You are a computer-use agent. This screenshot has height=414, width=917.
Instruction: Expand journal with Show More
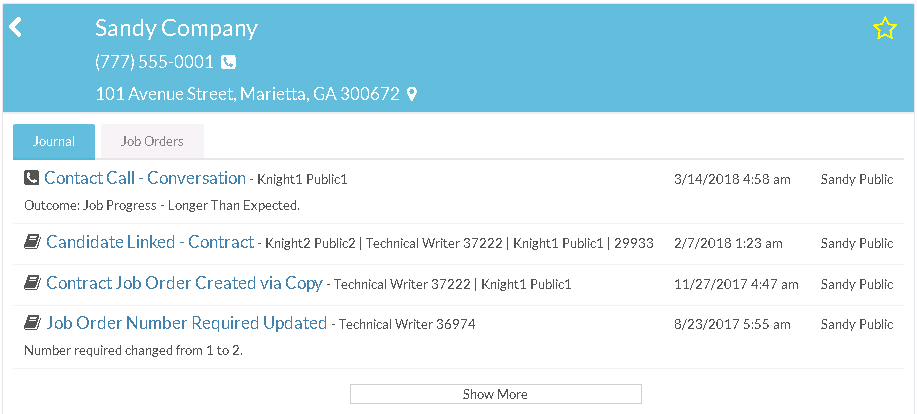[495, 394]
